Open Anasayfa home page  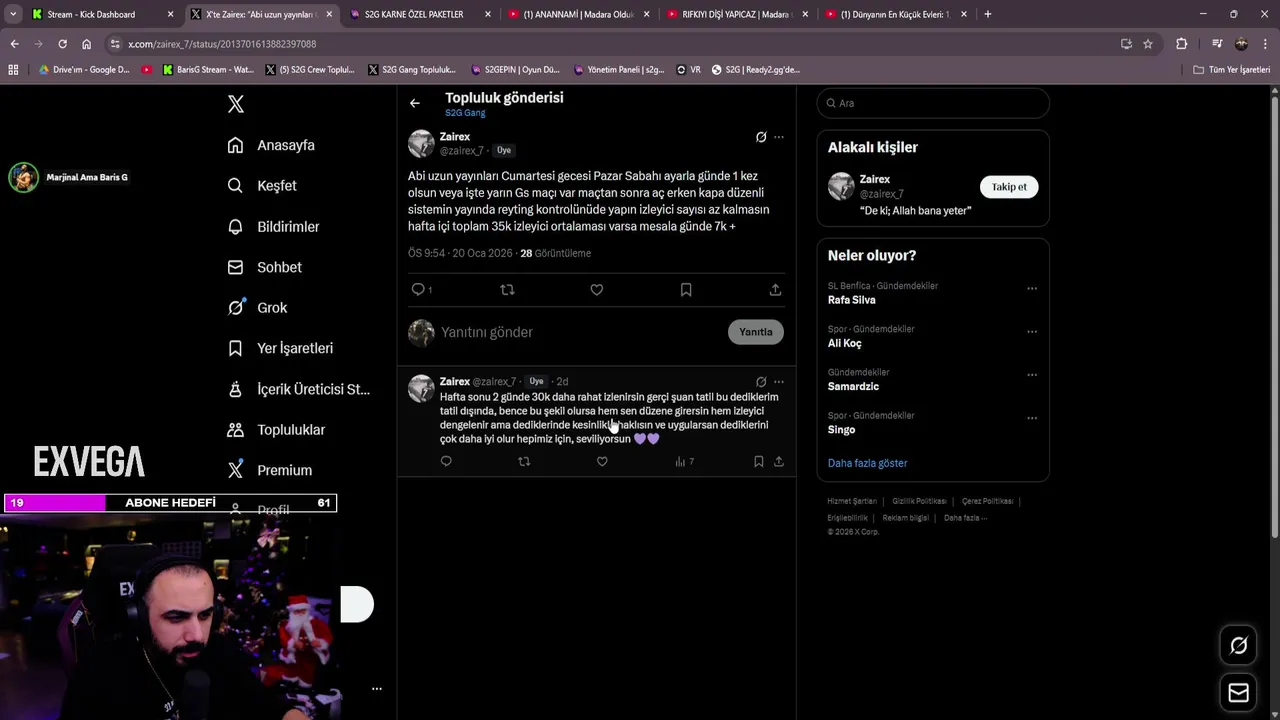pyautogui.click(x=271, y=145)
